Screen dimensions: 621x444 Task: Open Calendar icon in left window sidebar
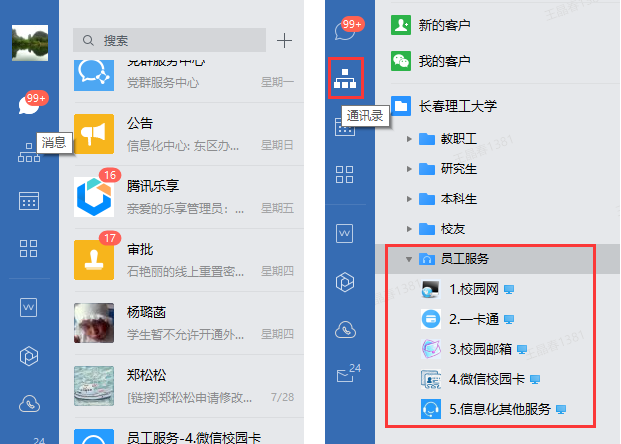point(29,201)
